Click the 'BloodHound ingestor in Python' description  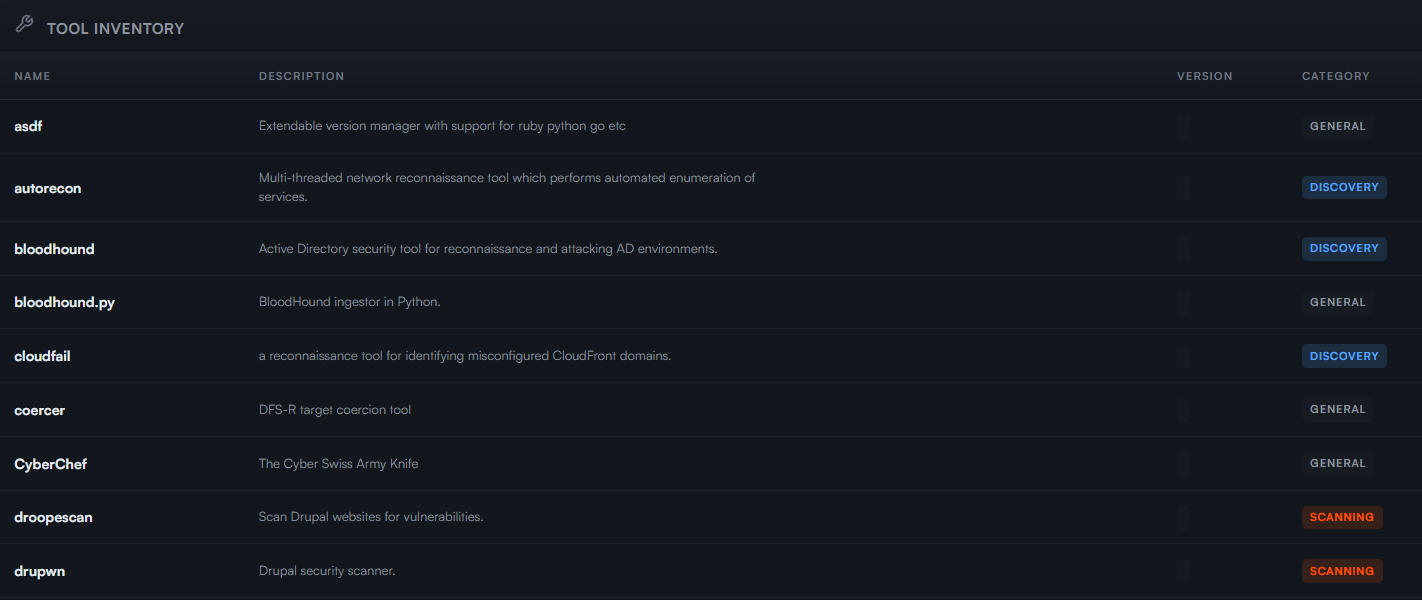pyautogui.click(x=349, y=302)
